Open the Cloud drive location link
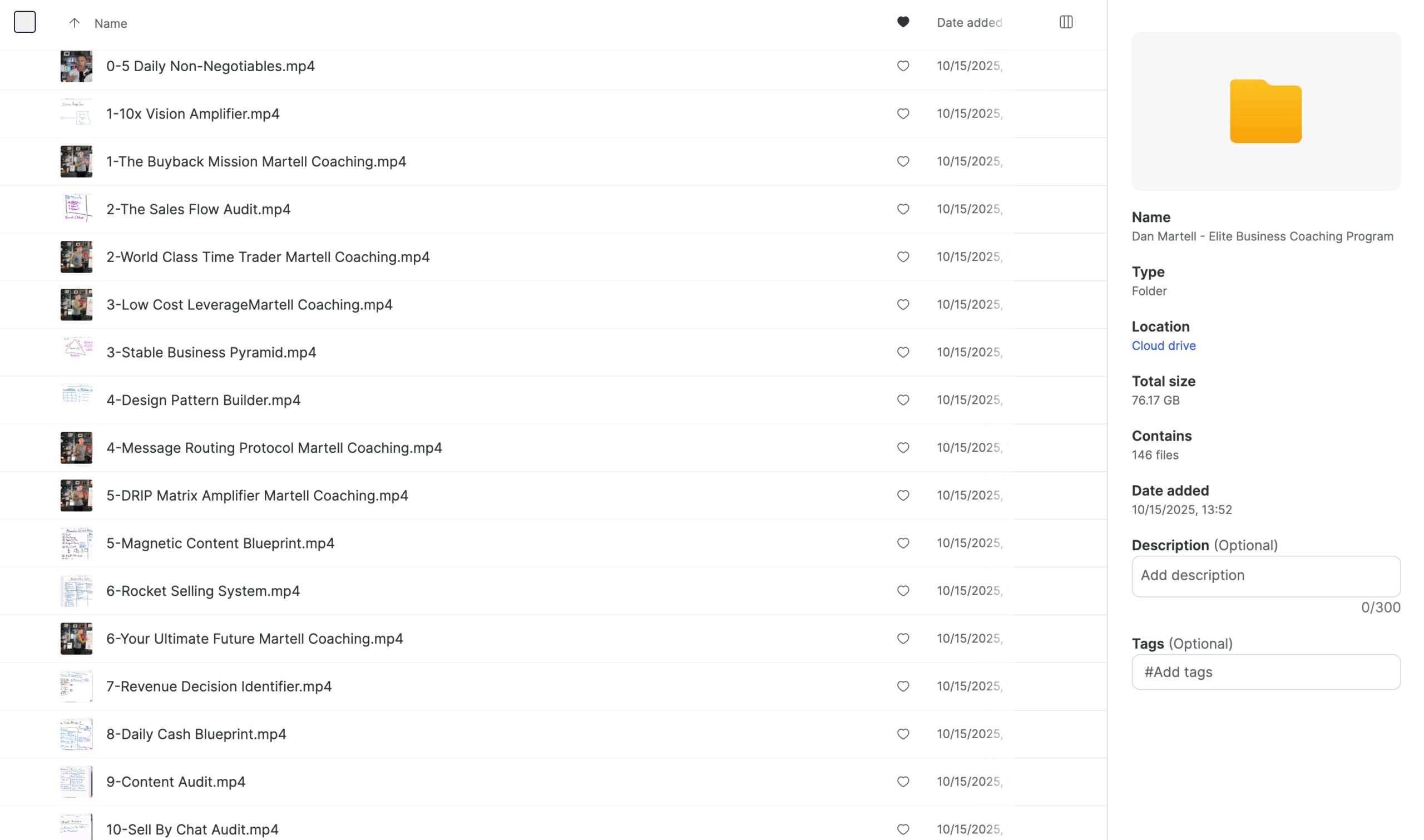This screenshot has height=840, width=1424. (x=1163, y=346)
